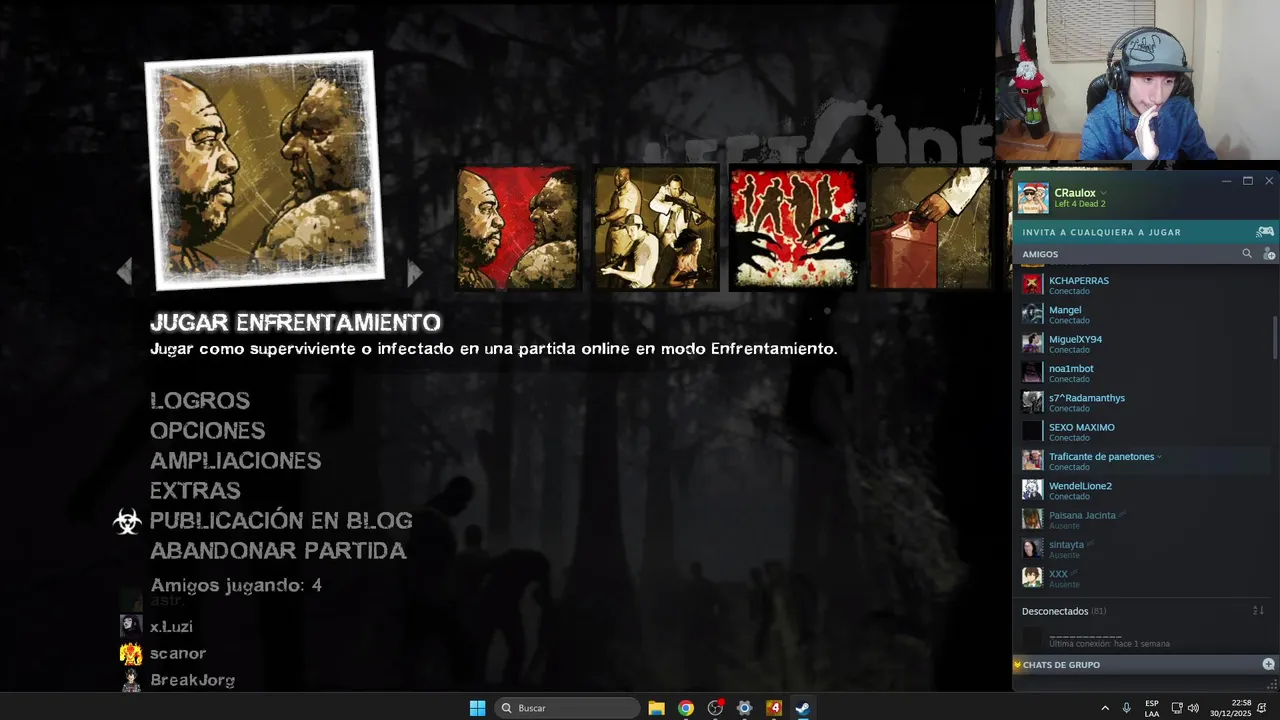1280x720 pixels.
Task: Click sintayta avatar icon
Action: pos(1032,549)
